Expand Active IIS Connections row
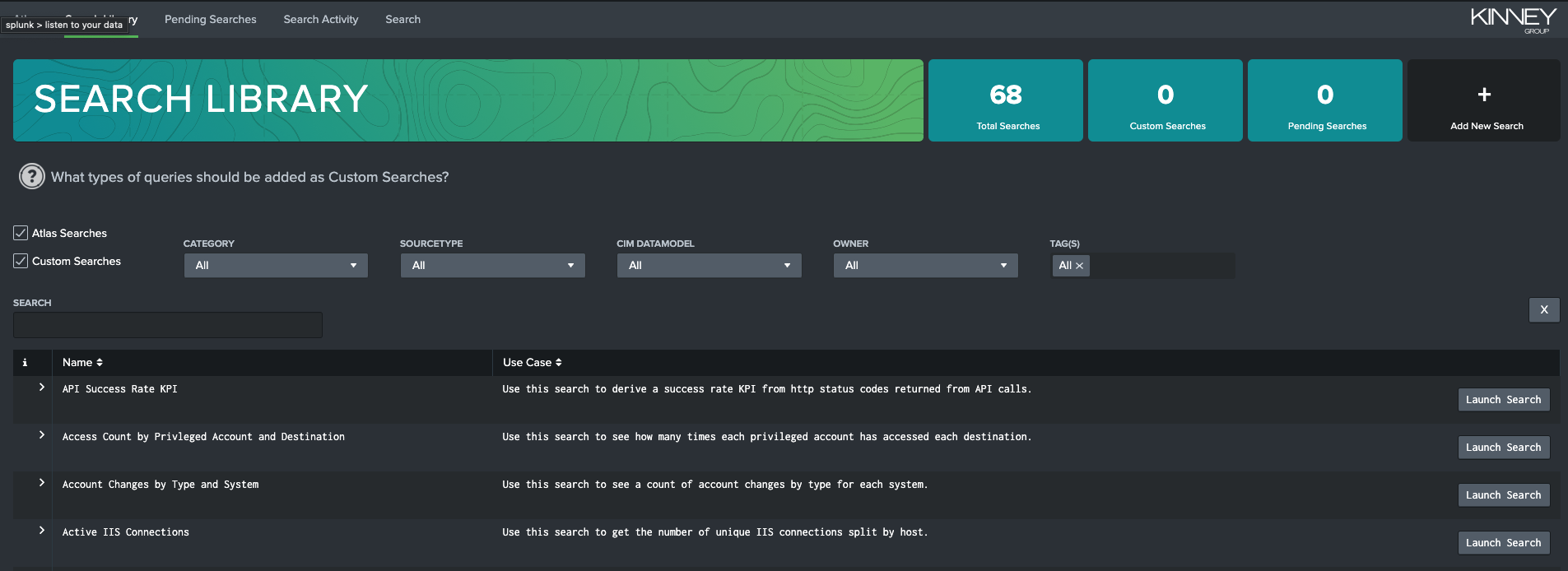This screenshot has height=571, width=1568. (x=42, y=531)
